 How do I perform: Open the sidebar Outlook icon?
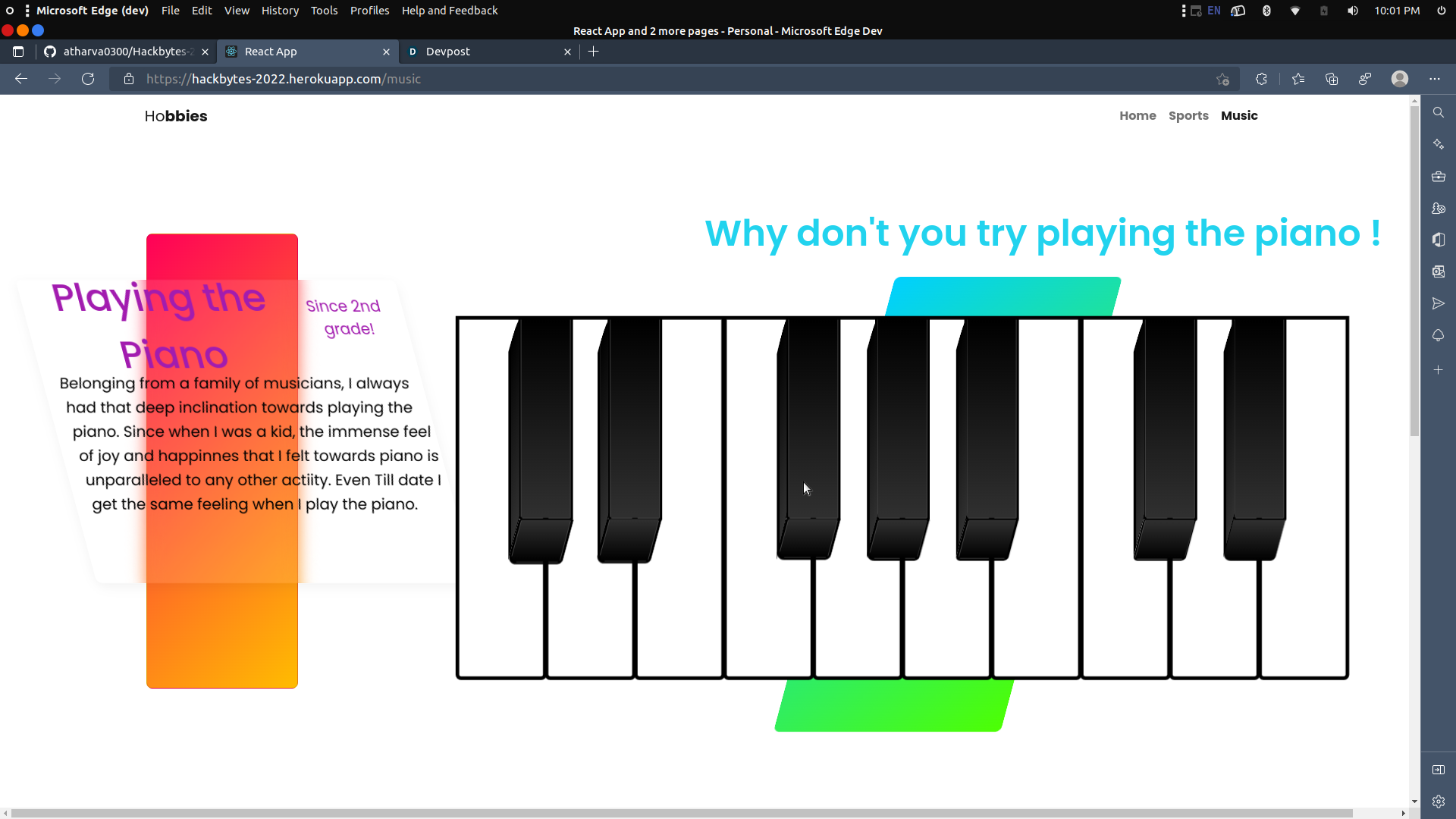pos(1438,271)
